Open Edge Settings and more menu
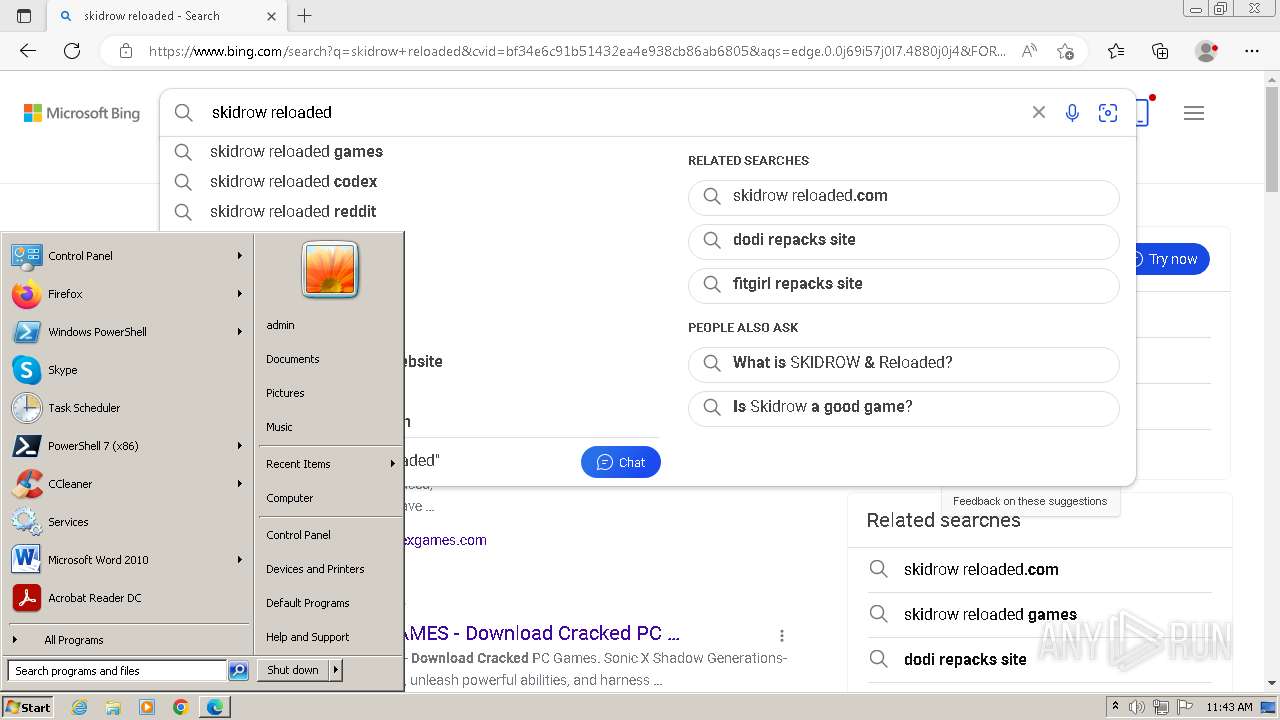The image size is (1280, 720). pos(1252,51)
